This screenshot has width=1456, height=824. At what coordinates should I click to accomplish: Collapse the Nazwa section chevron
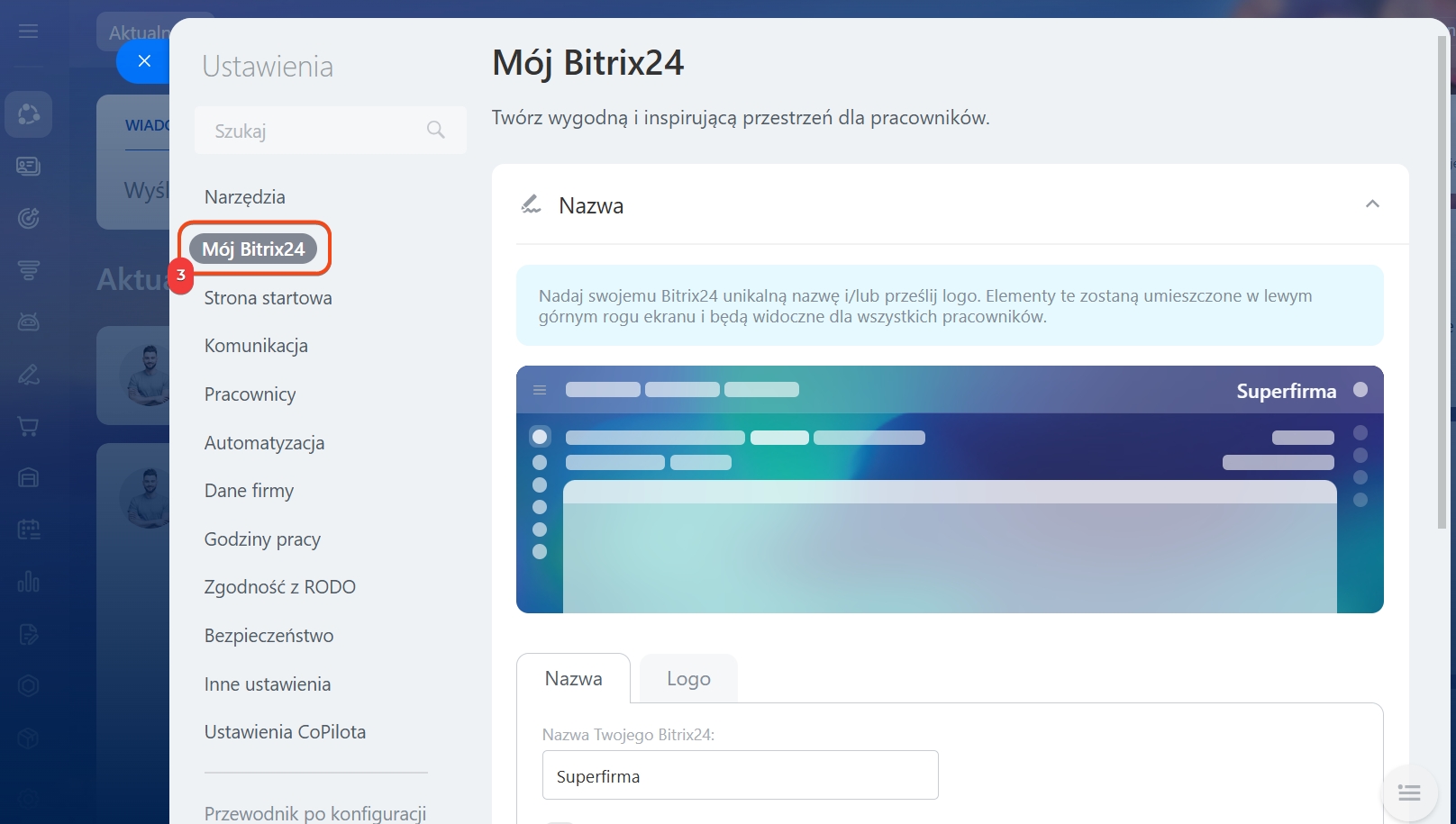[x=1372, y=204]
